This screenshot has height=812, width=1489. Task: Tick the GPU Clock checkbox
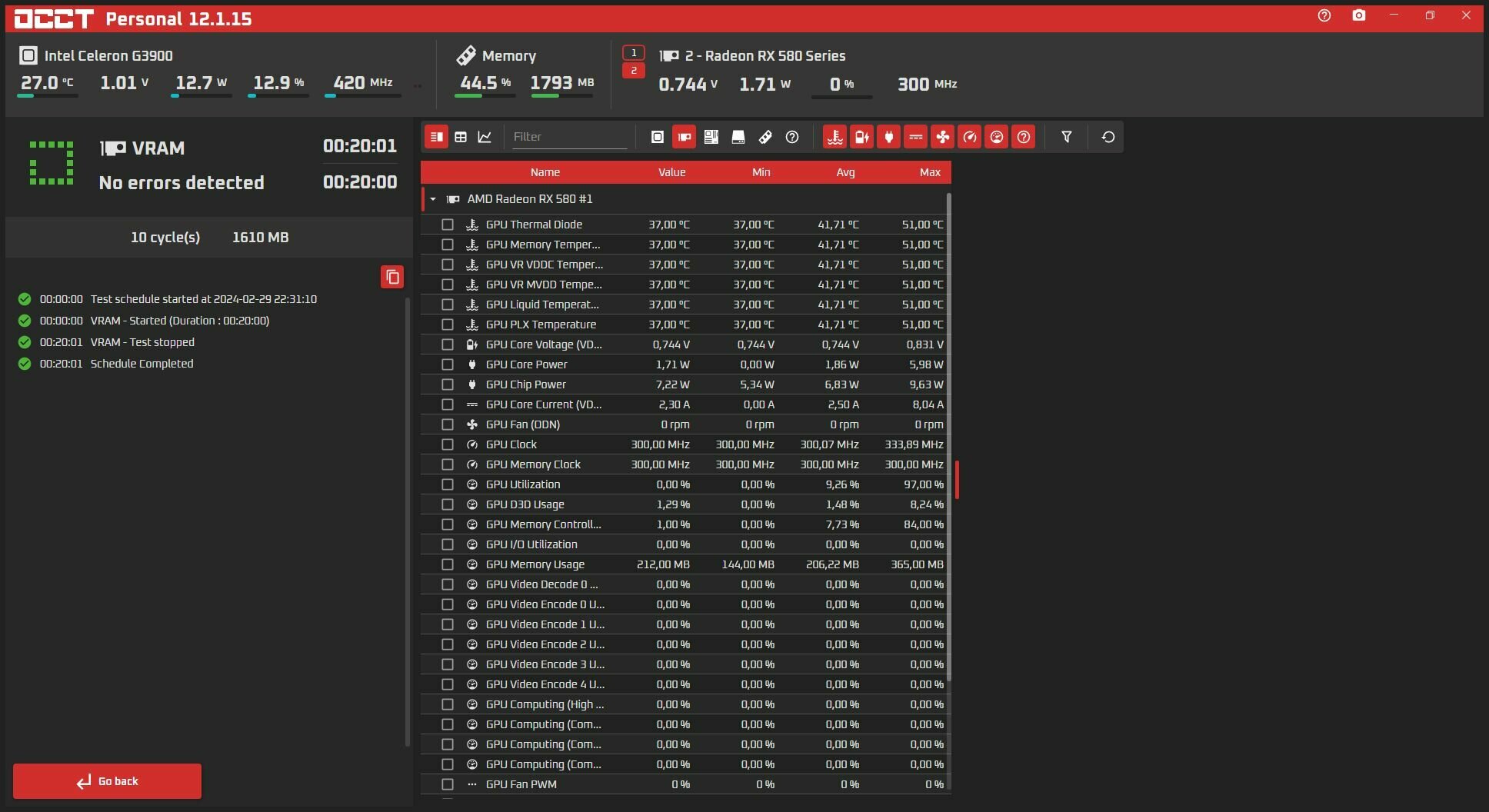click(448, 444)
